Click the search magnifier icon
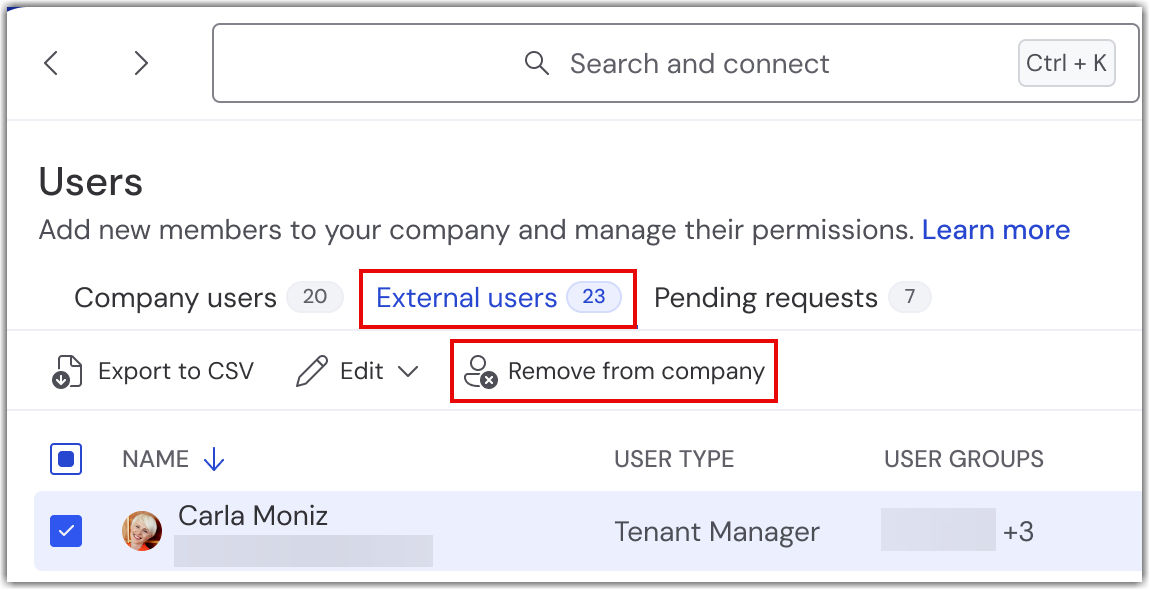 pos(537,64)
